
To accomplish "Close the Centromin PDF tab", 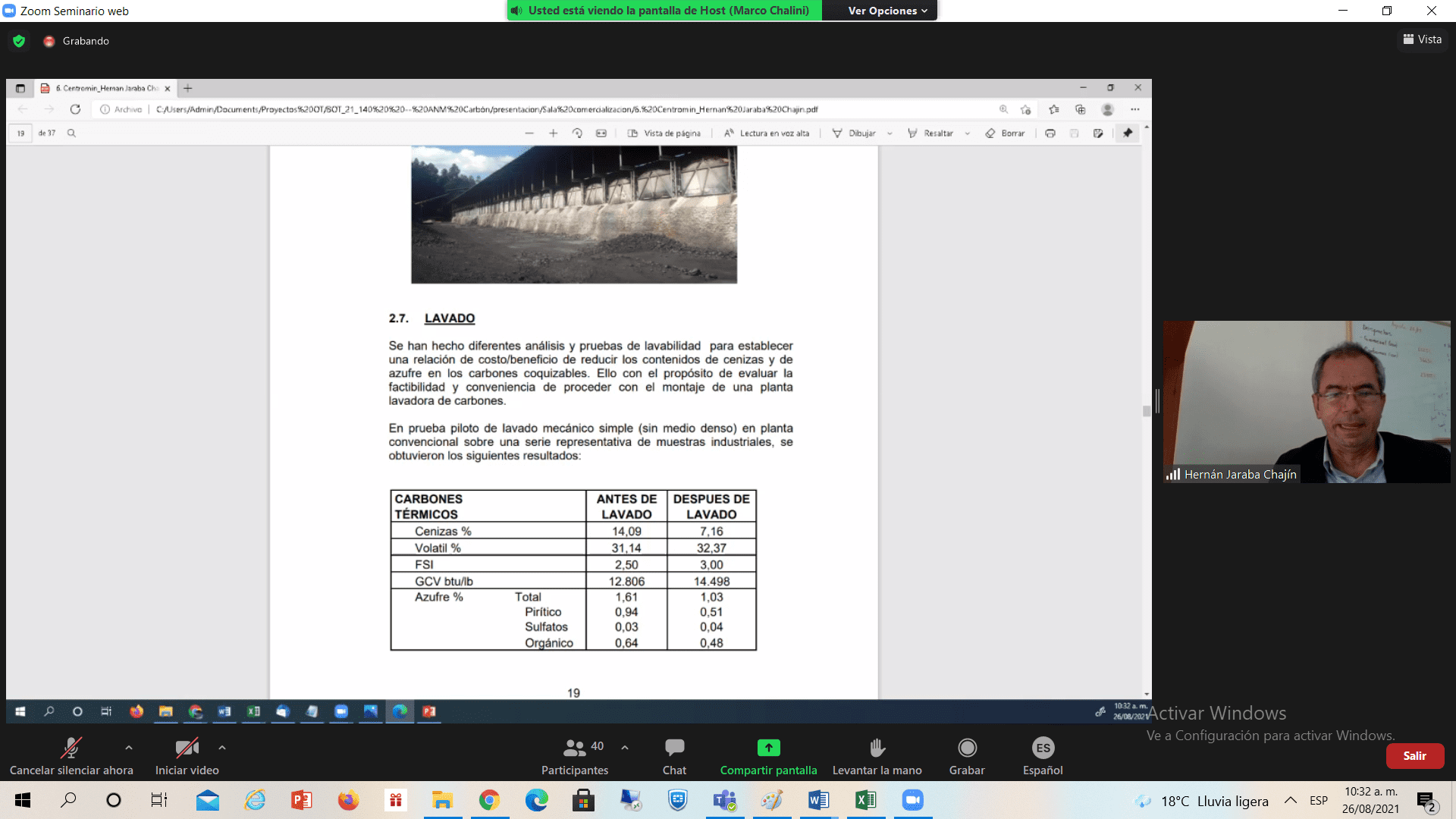I will tap(168, 89).
